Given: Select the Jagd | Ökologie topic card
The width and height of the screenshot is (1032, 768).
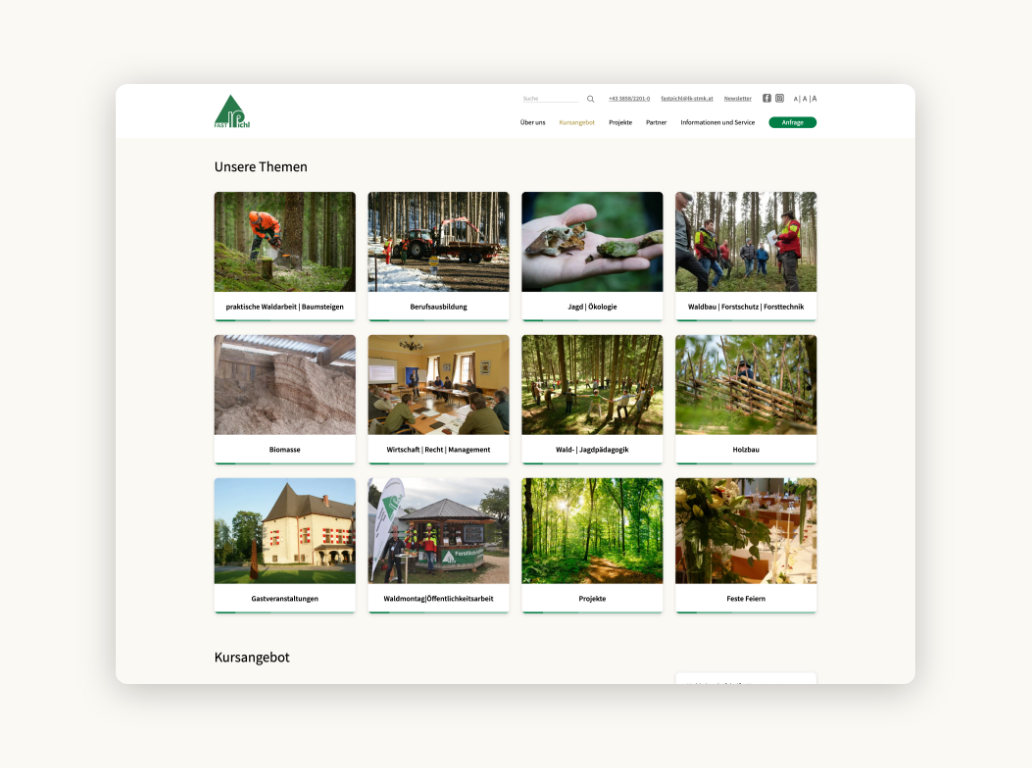Looking at the screenshot, I should (592, 256).
